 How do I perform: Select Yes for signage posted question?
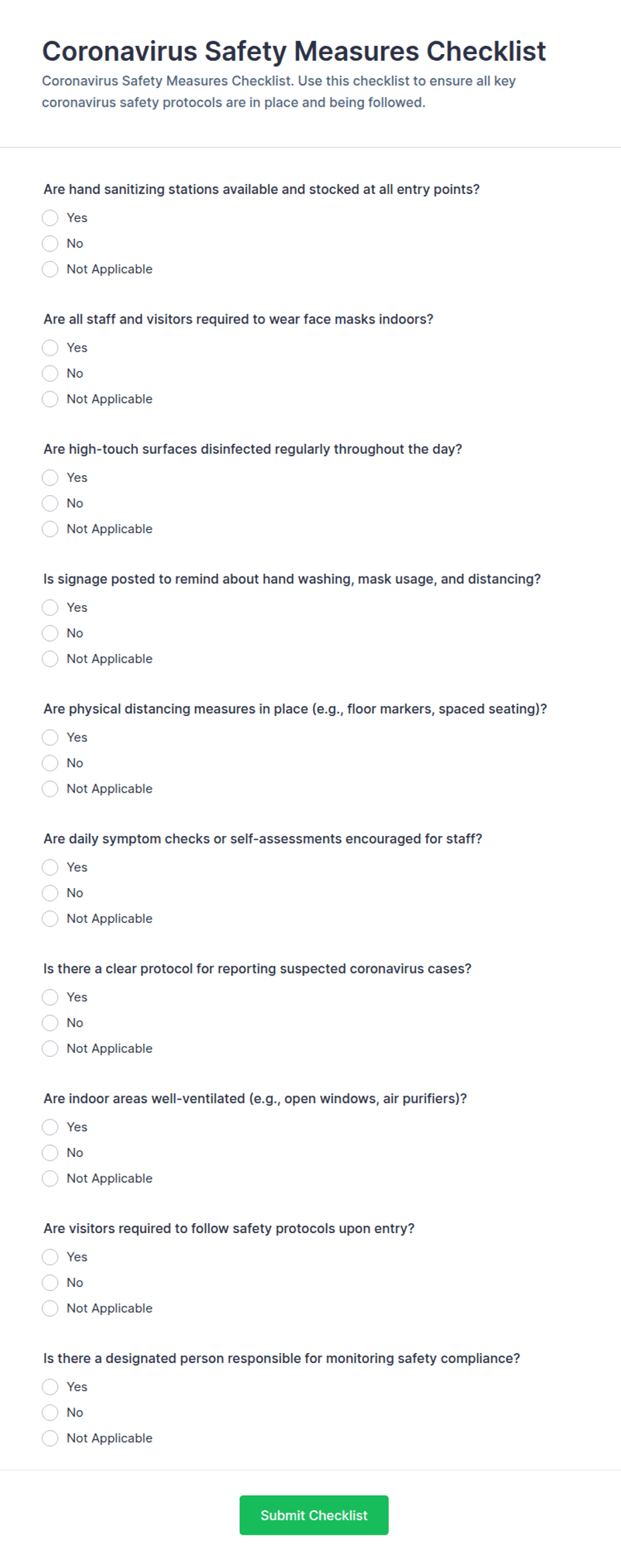point(50,608)
